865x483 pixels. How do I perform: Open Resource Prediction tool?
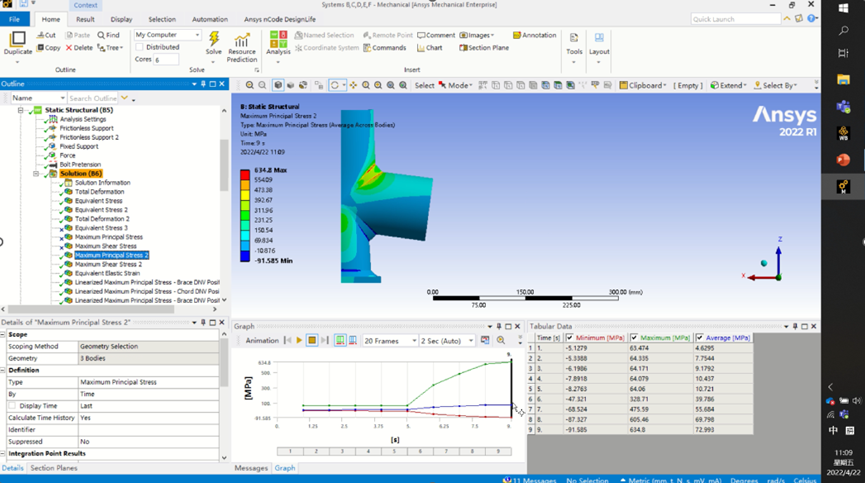pyautogui.click(x=242, y=48)
